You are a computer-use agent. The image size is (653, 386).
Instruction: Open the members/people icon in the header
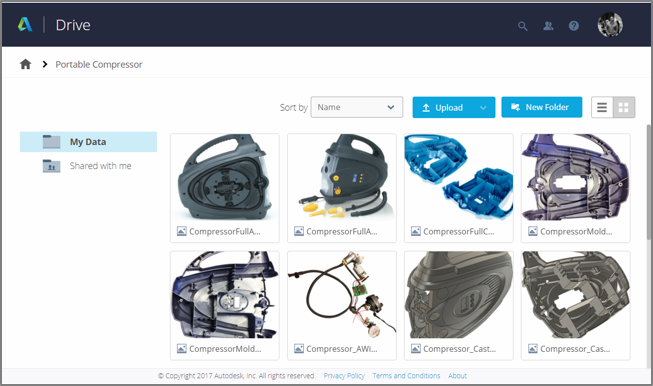click(548, 26)
